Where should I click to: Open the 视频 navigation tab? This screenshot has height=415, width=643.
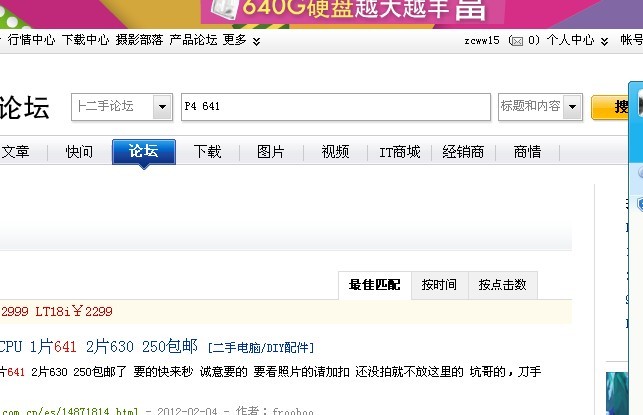point(335,152)
